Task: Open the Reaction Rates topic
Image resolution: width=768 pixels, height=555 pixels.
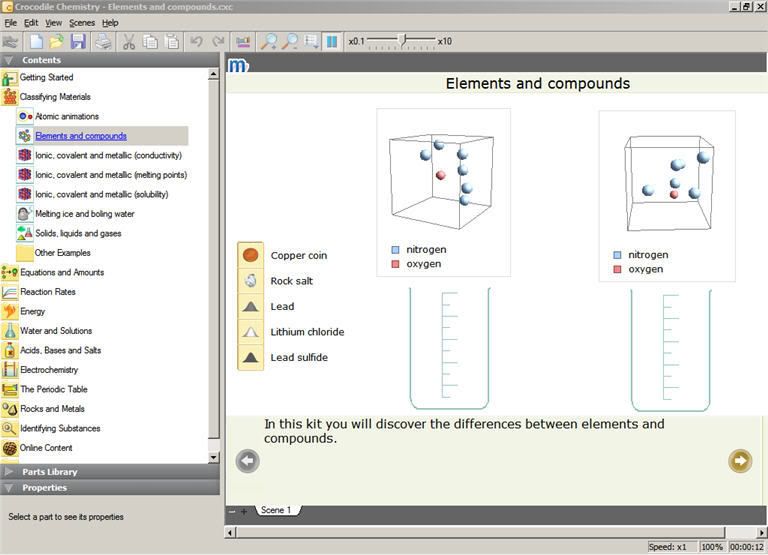Action: [48, 292]
